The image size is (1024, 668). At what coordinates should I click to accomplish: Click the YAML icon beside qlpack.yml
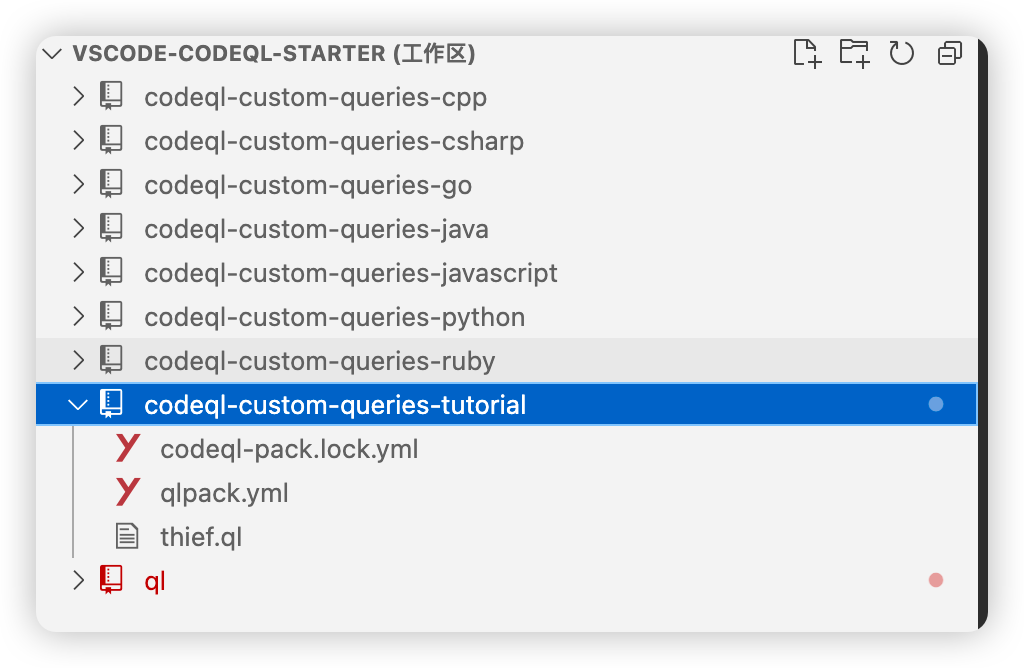click(x=128, y=493)
